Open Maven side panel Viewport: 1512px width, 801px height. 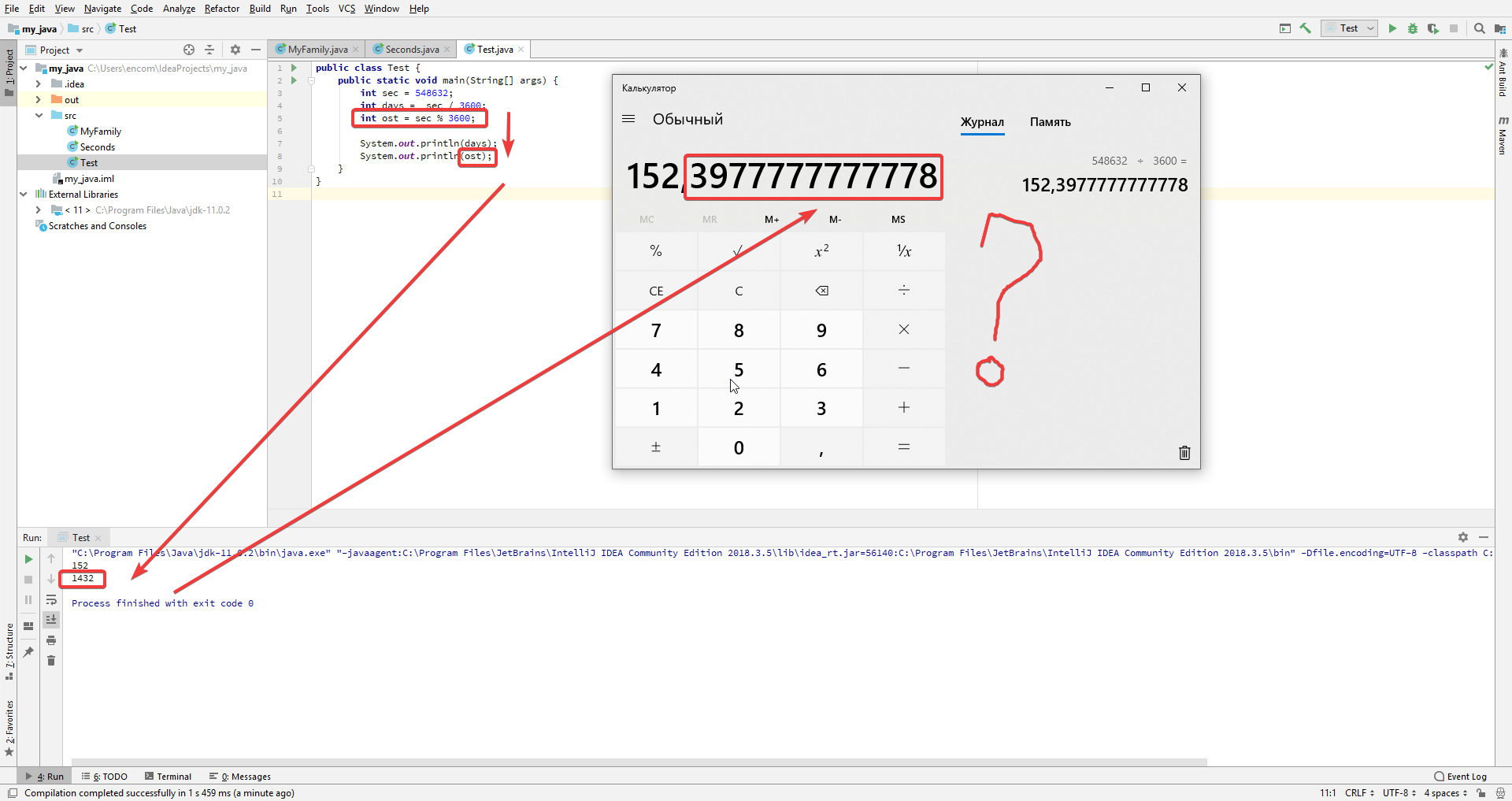point(1503,135)
